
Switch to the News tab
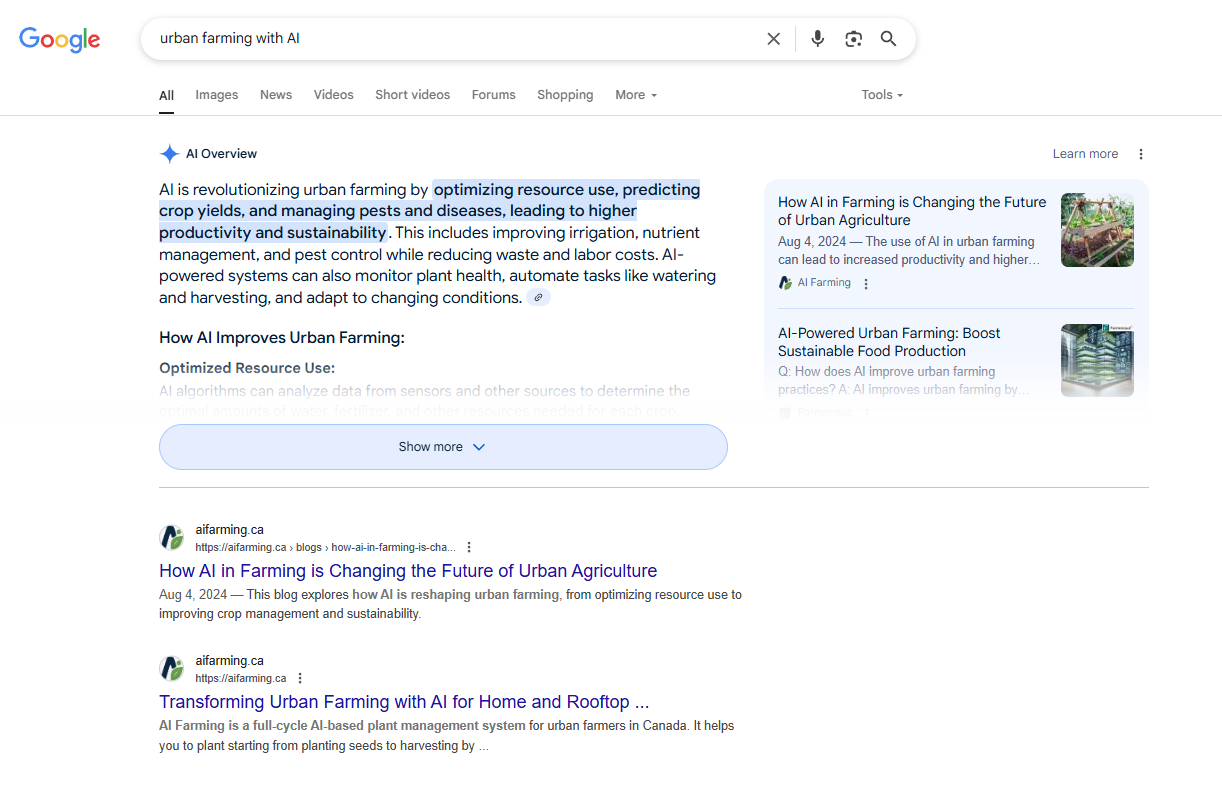[276, 95]
